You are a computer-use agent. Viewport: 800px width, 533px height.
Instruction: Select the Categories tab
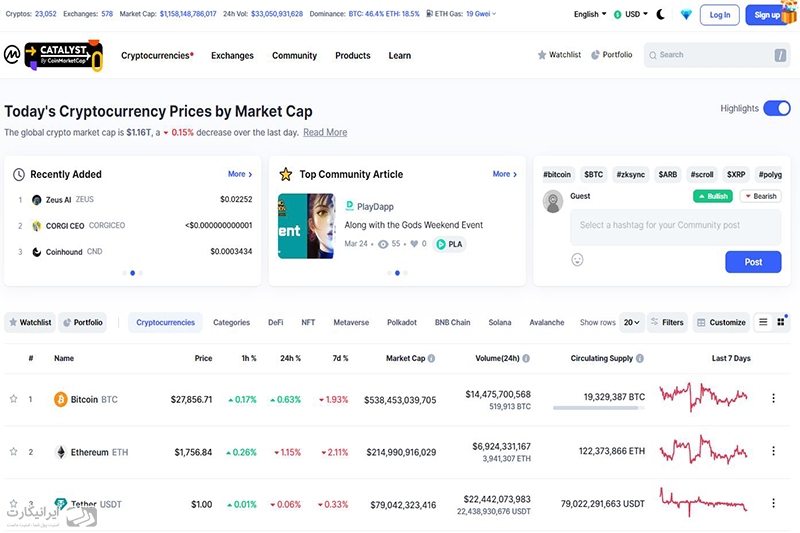click(232, 322)
